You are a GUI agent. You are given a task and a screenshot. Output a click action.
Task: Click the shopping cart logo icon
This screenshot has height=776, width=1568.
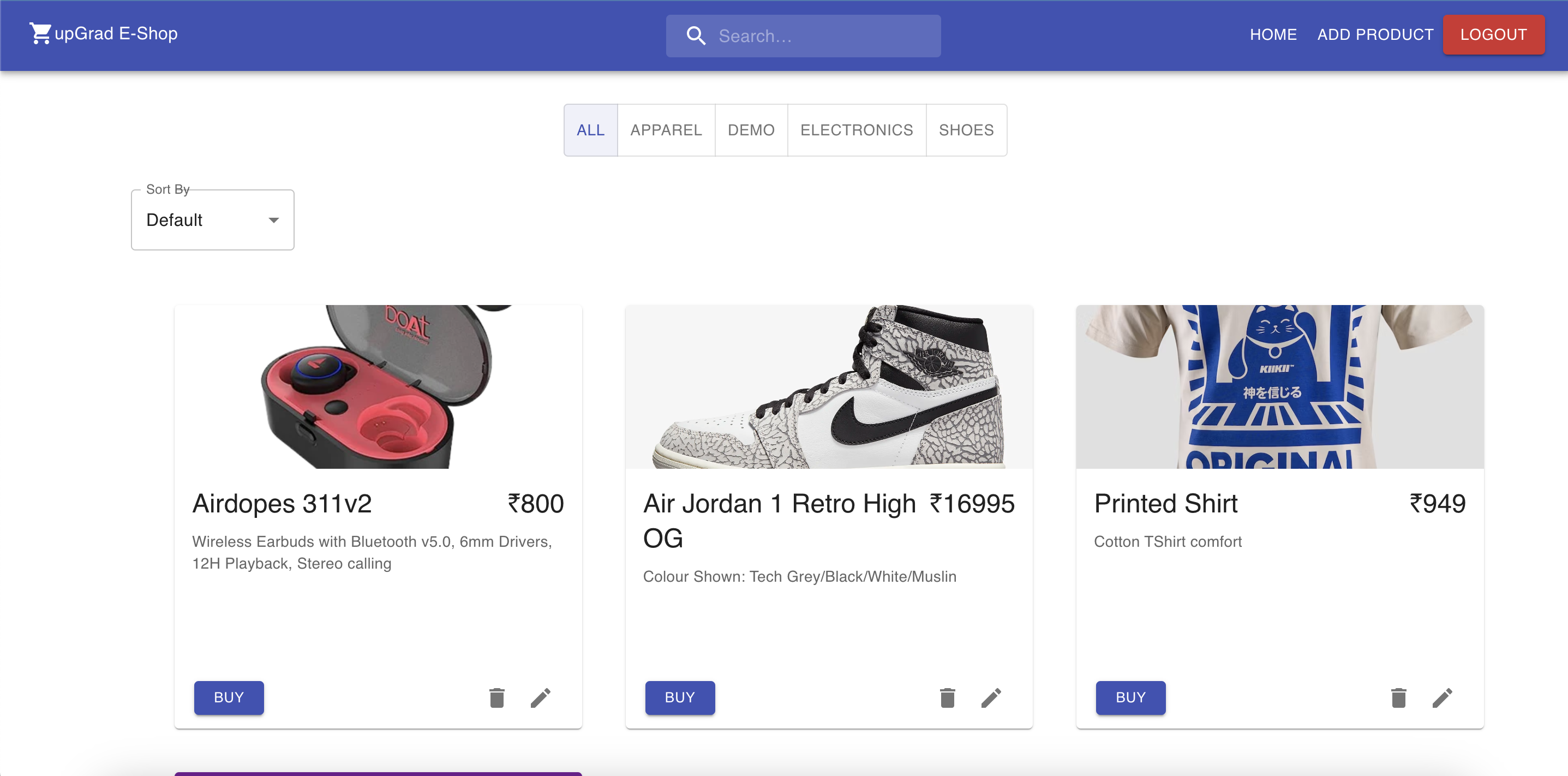40,33
